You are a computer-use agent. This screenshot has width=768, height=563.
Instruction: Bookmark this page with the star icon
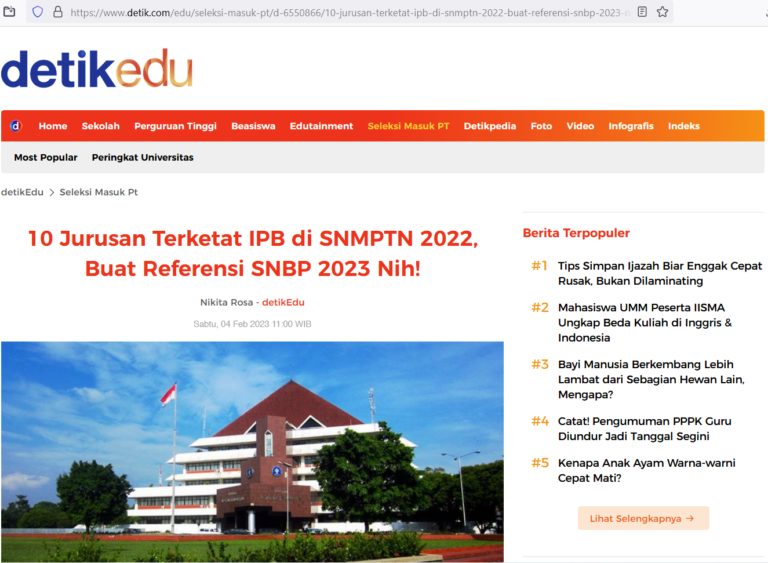[x=662, y=12]
